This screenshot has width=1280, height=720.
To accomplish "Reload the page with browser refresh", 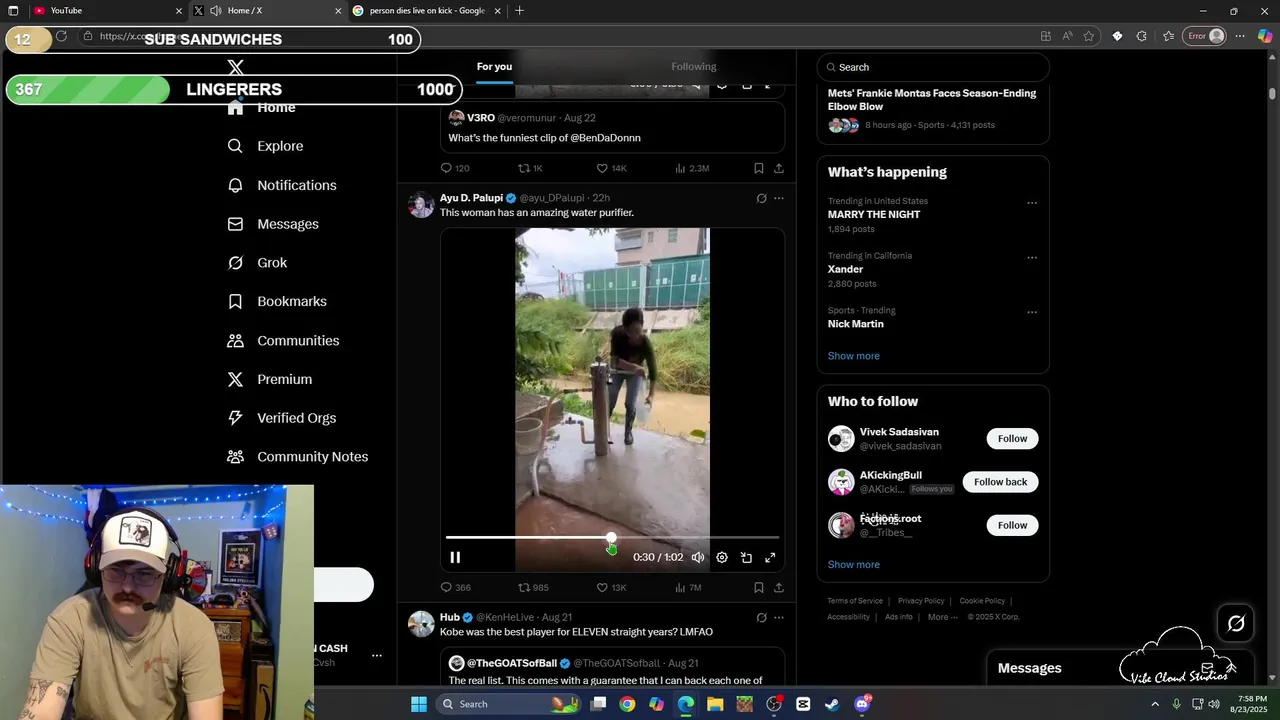I will pos(61,36).
